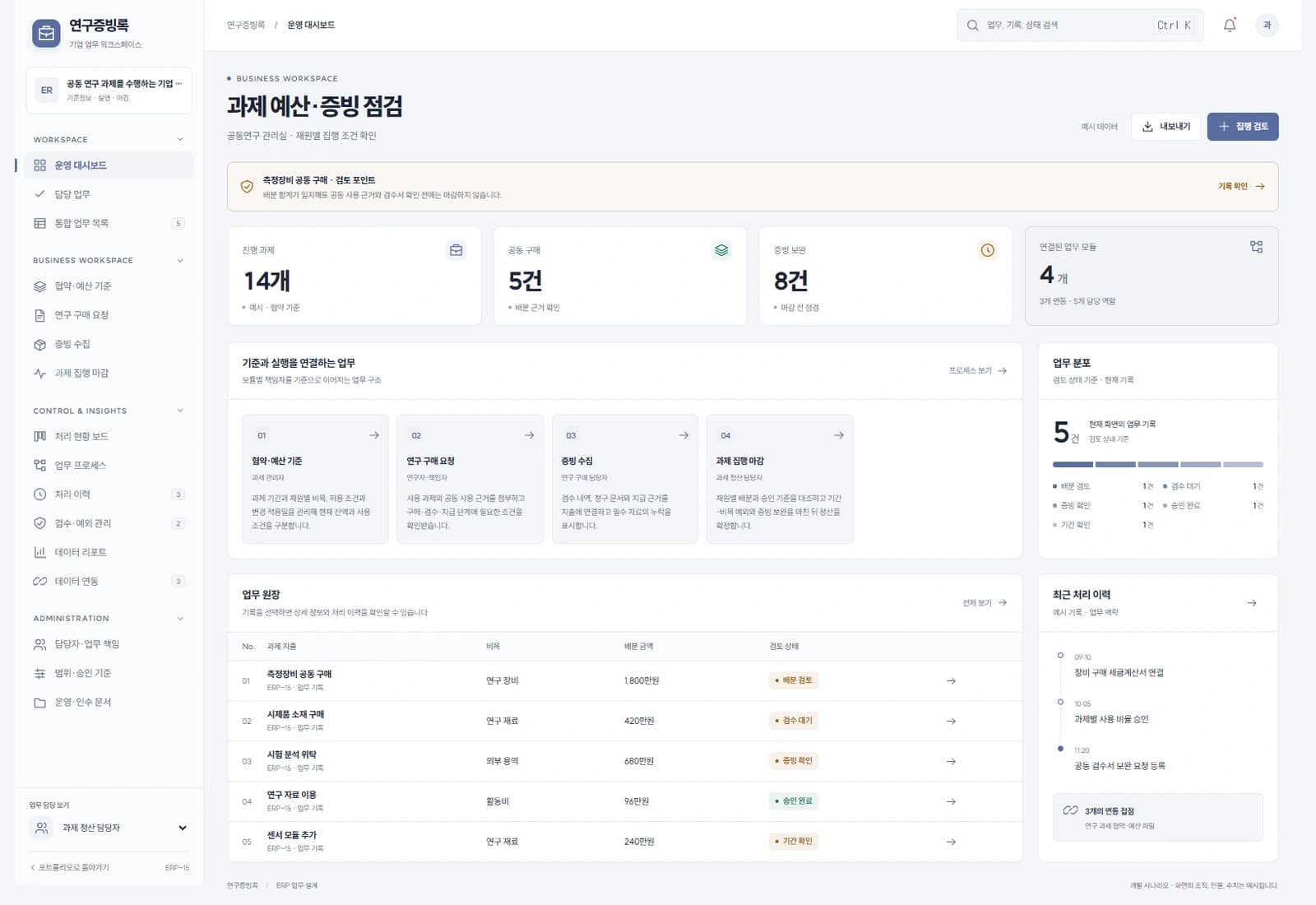1316x905 pixels.
Task: Click the notification bell icon
Action: (x=1230, y=26)
